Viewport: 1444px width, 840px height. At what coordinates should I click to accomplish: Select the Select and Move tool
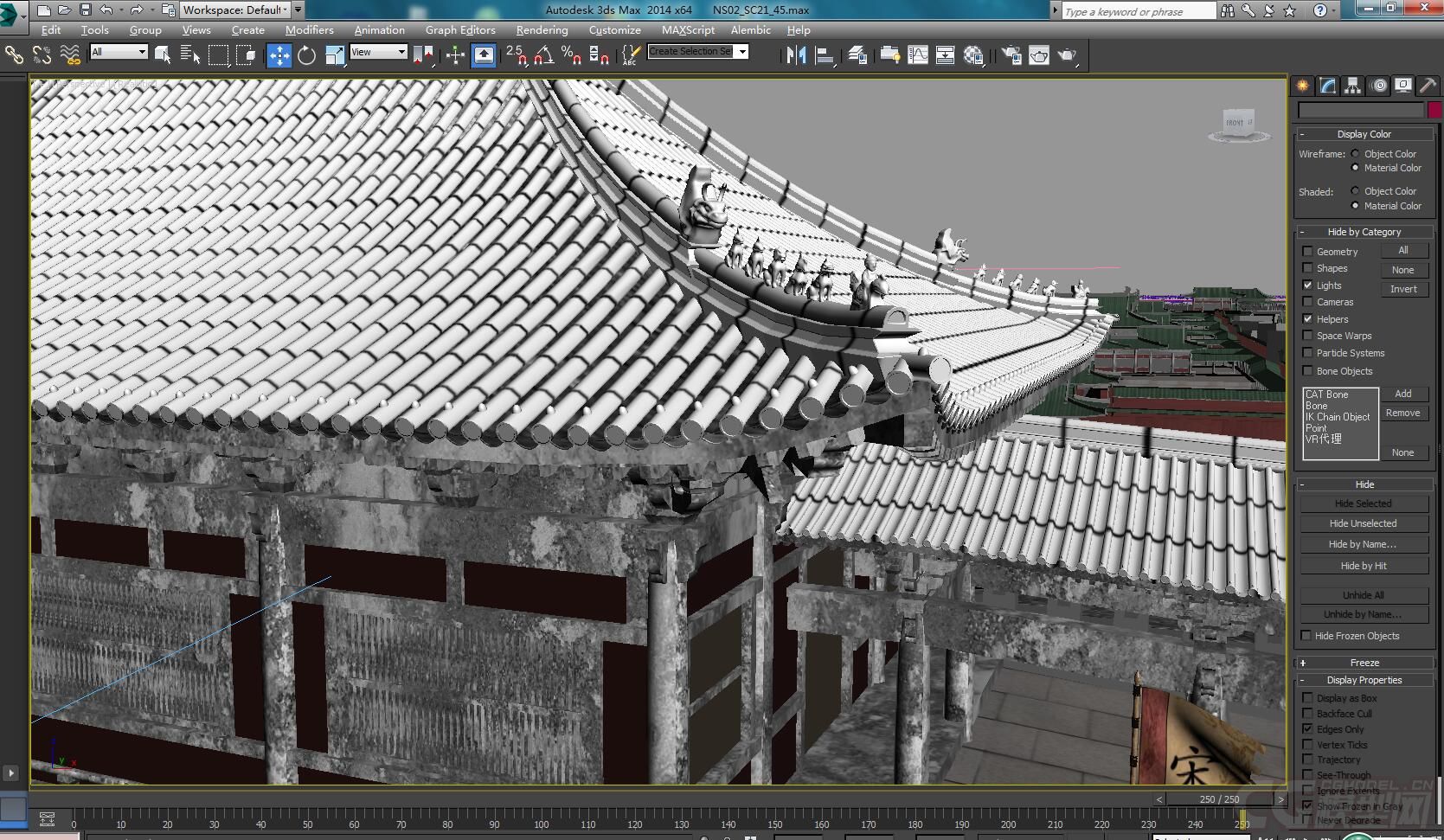pyautogui.click(x=279, y=55)
